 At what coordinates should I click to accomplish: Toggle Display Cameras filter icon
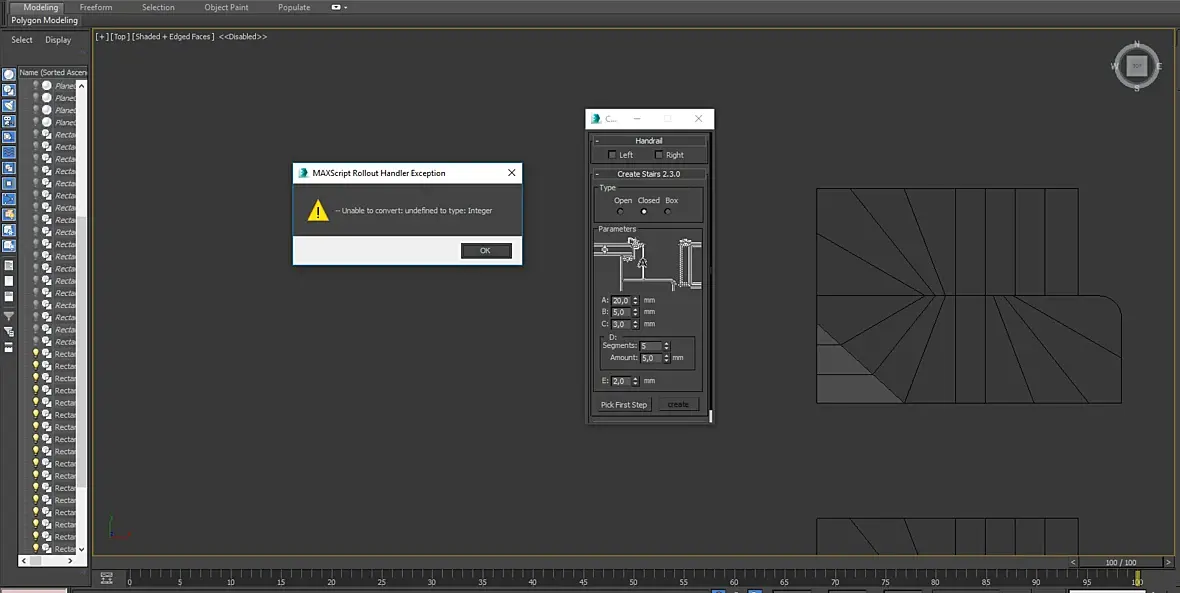click(x=9, y=121)
